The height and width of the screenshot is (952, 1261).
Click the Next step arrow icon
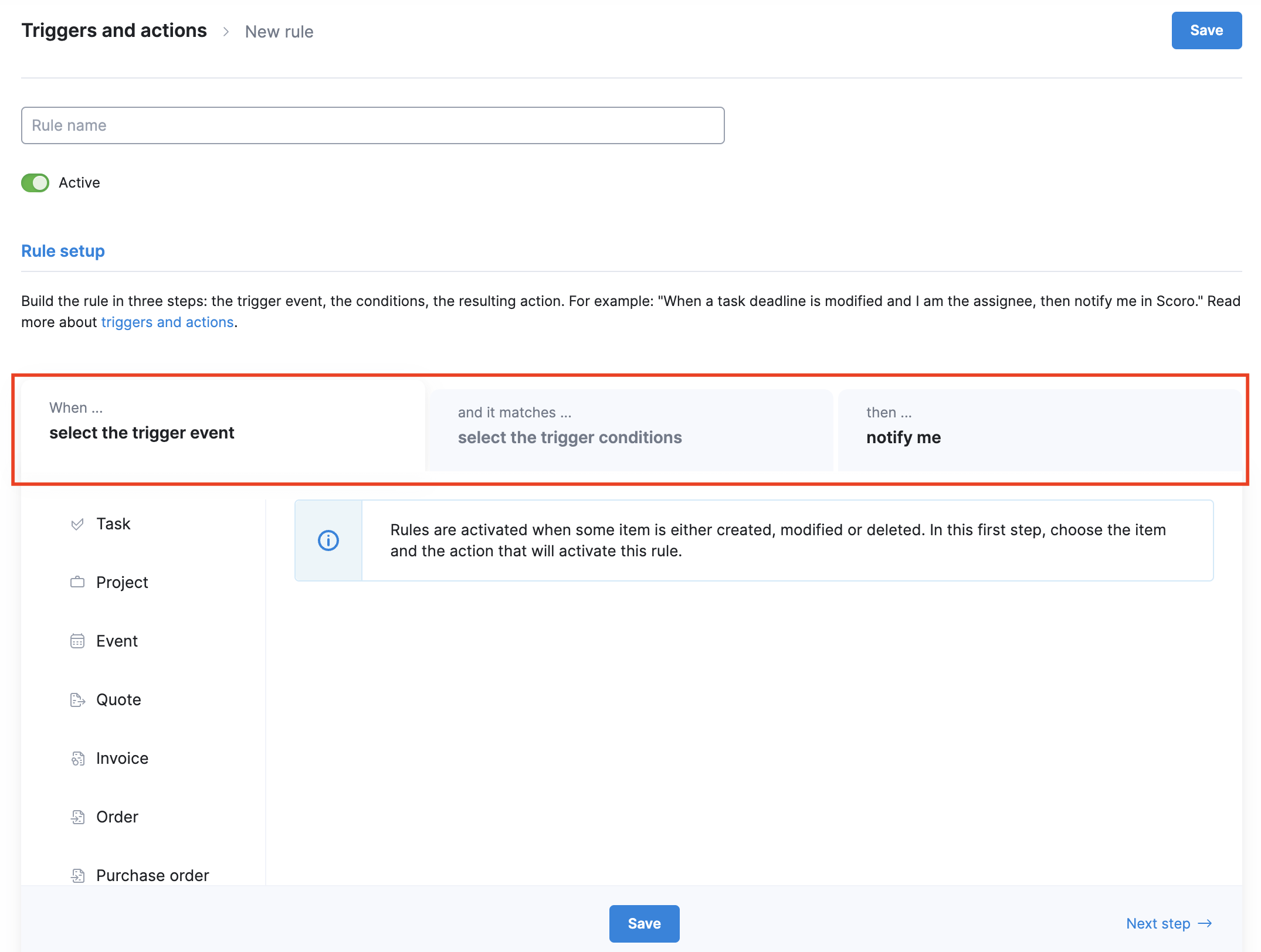point(1205,924)
